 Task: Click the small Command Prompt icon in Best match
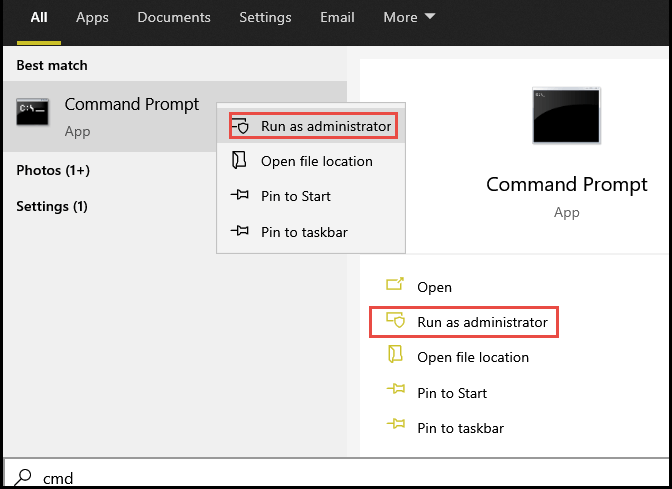point(33,114)
